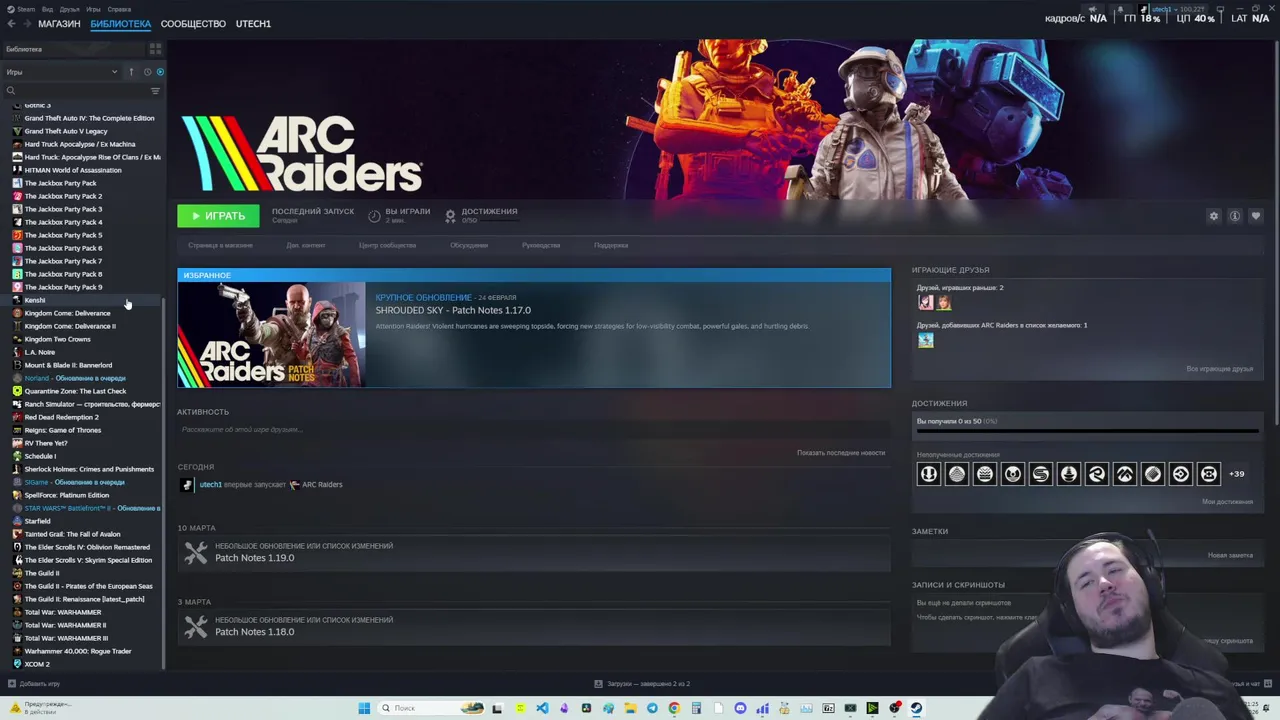1280x720 pixels.
Task: Switch to the БИБЛИОТЕКА tab
Action: tap(121, 24)
